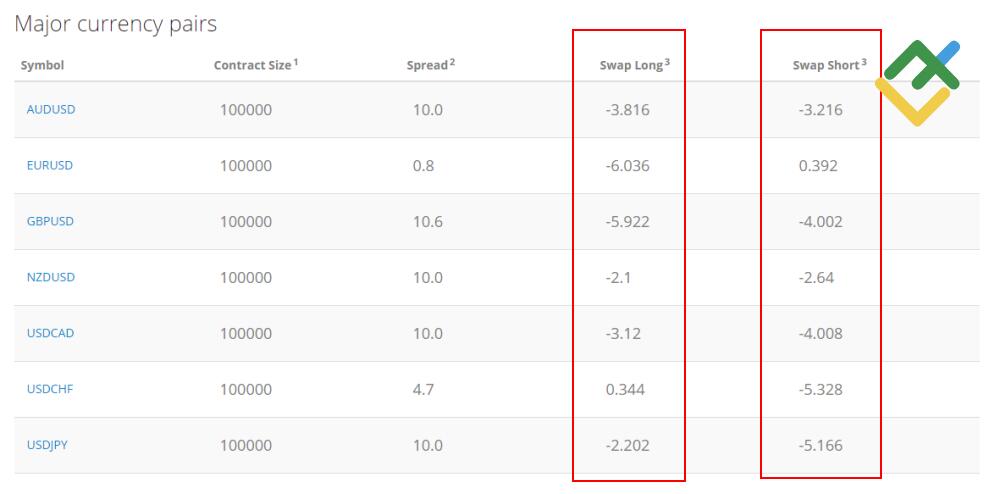Click the EURUSD swap short value 0.392

tap(818, 166)
